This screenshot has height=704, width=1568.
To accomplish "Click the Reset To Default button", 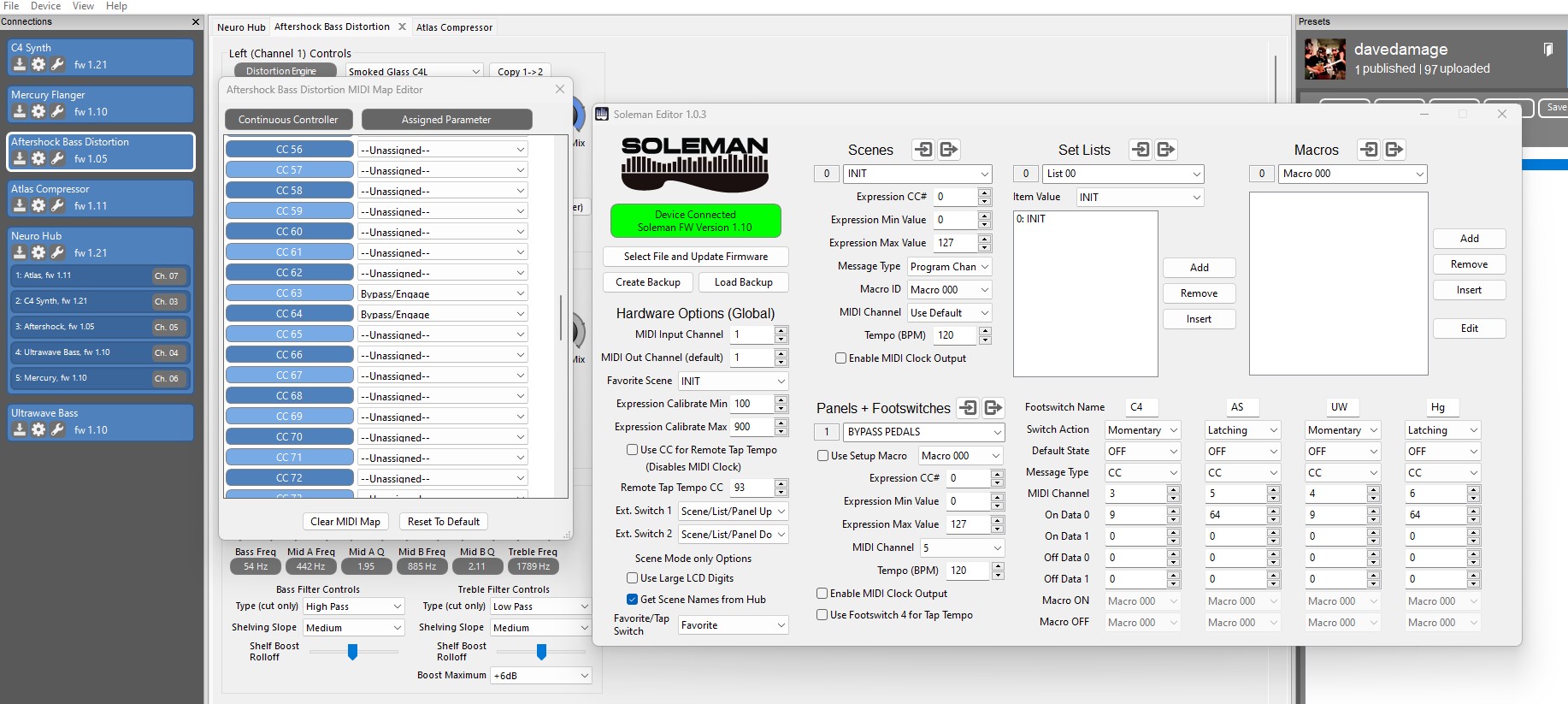I will (x=444, y=522).
